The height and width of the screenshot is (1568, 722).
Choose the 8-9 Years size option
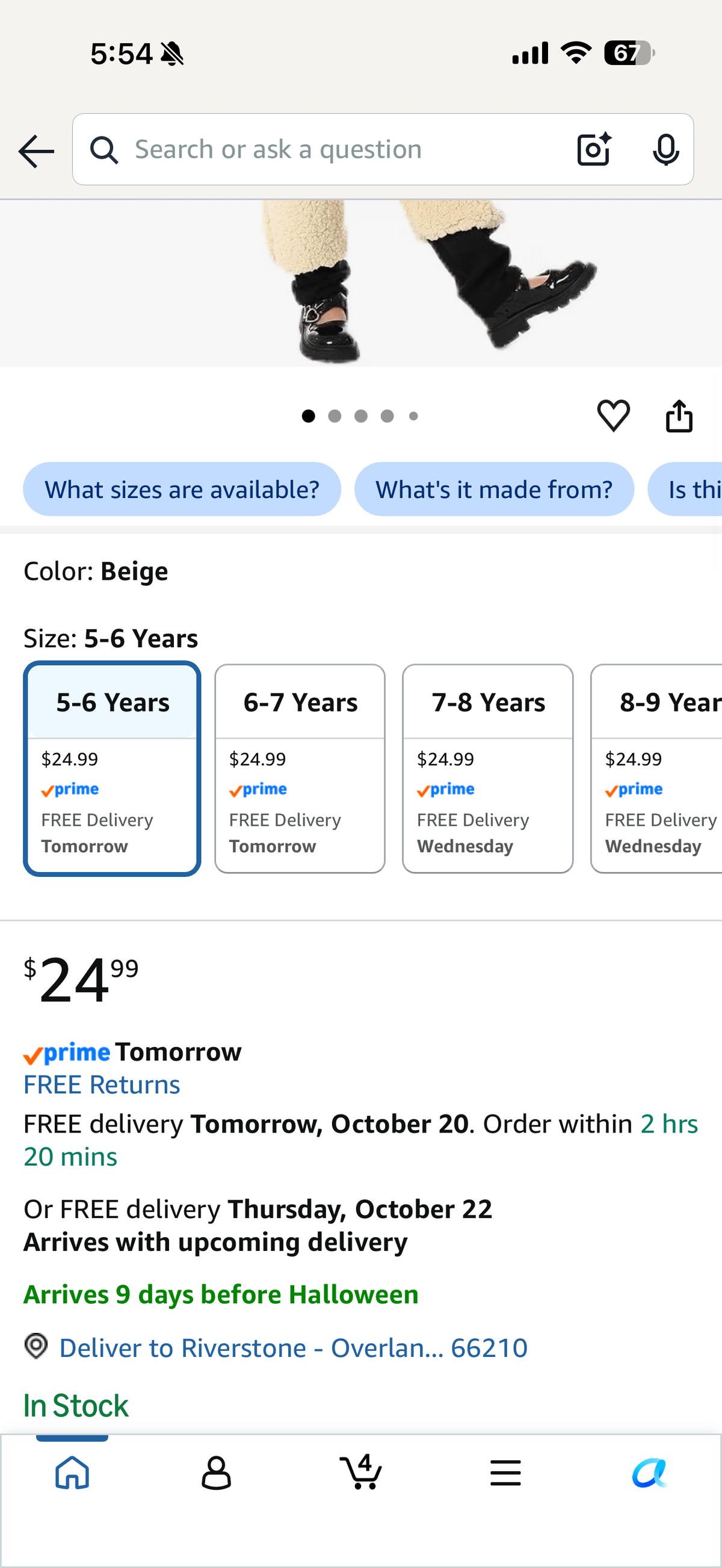point(656,769)
